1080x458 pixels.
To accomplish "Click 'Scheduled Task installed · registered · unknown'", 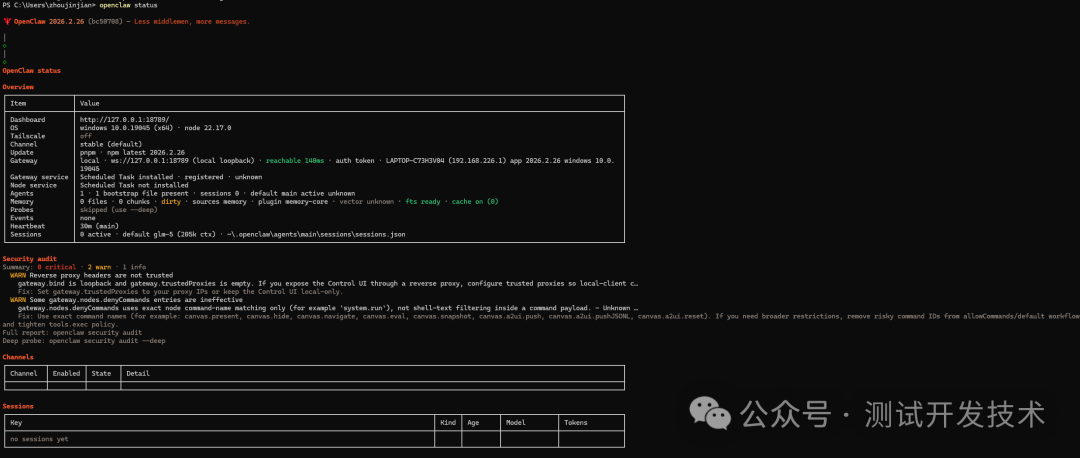I will [171, 177].
